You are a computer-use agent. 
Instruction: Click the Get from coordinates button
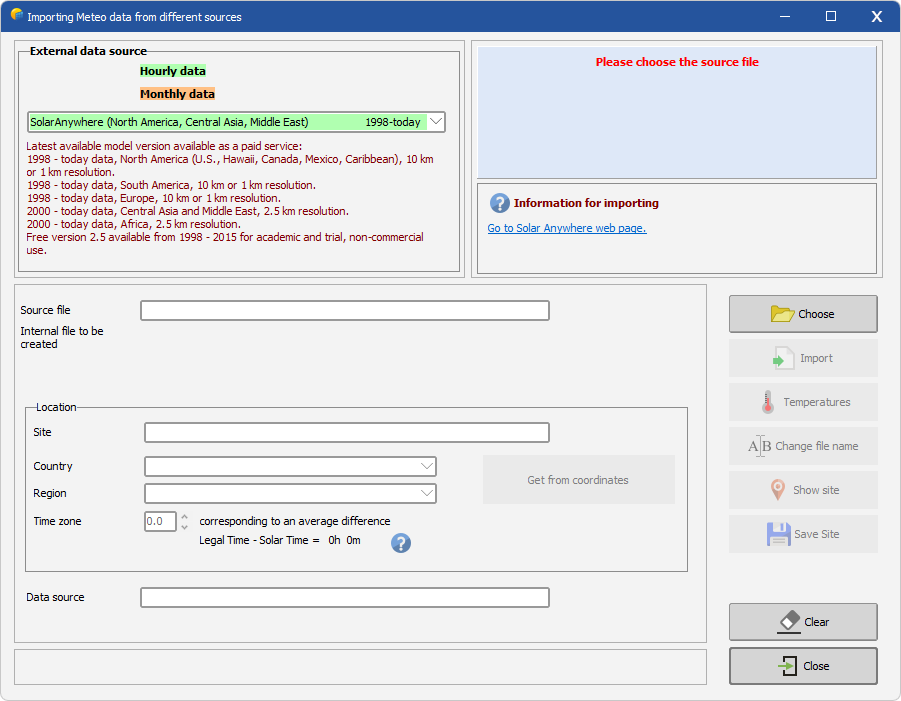point(579,480)
